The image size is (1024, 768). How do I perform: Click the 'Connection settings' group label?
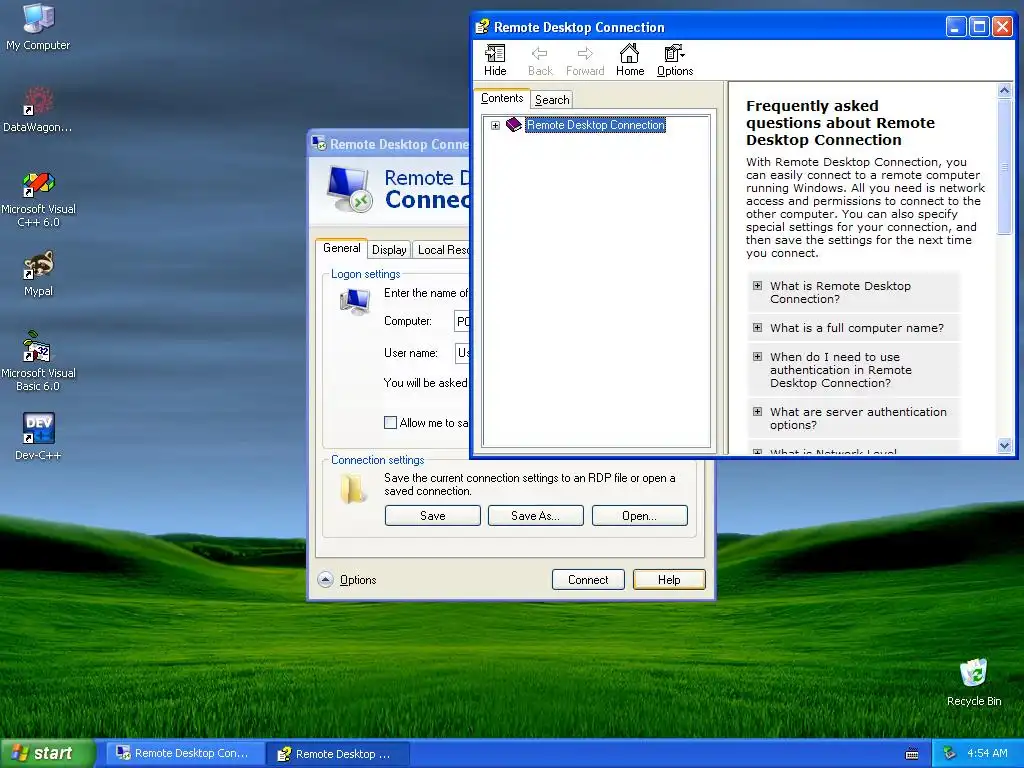point(377,460)
